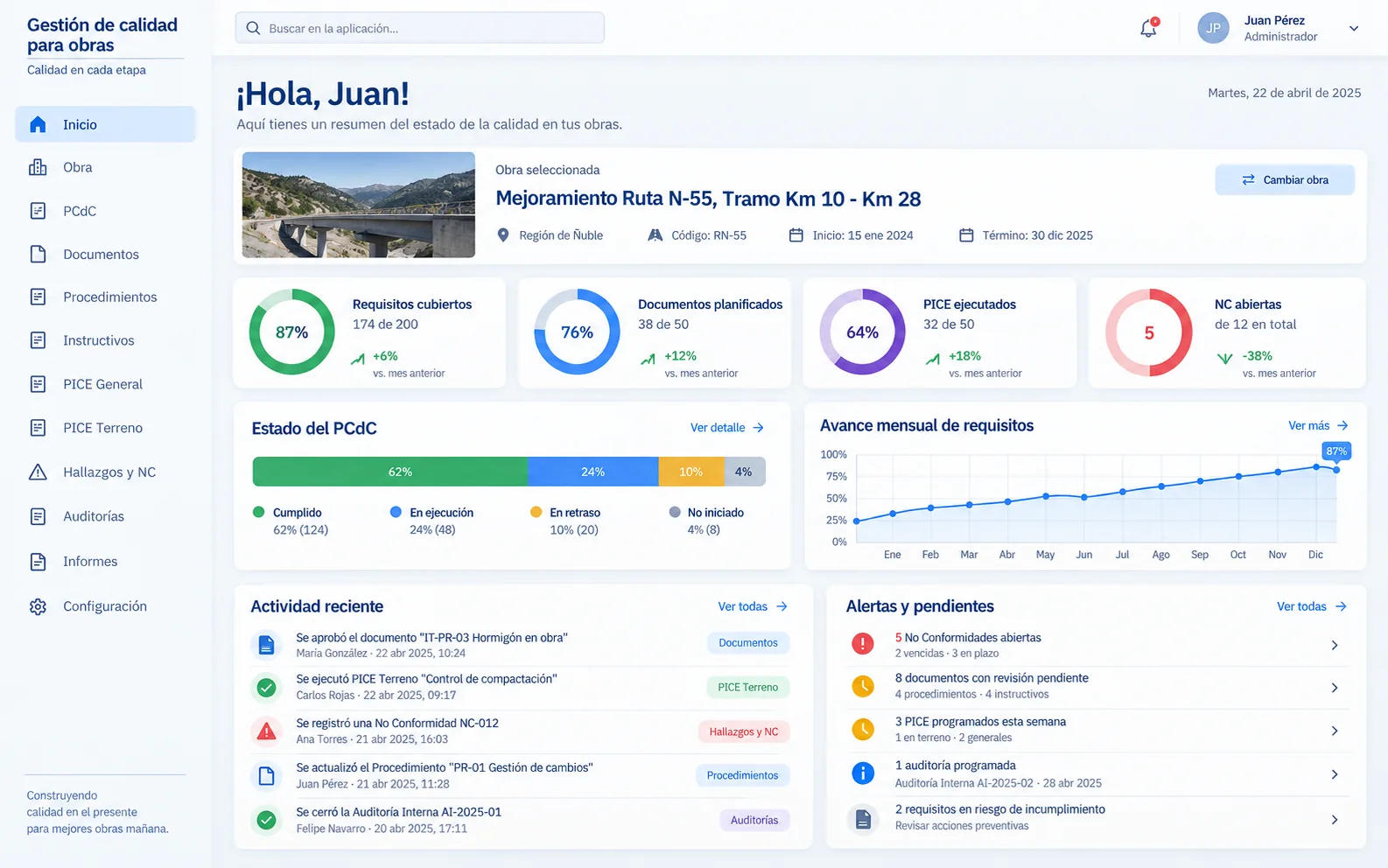This screenshot has height=868, width=1388.
Task: Click the blue 24% En ejecución segment
Action: click(x=593, y=472)
